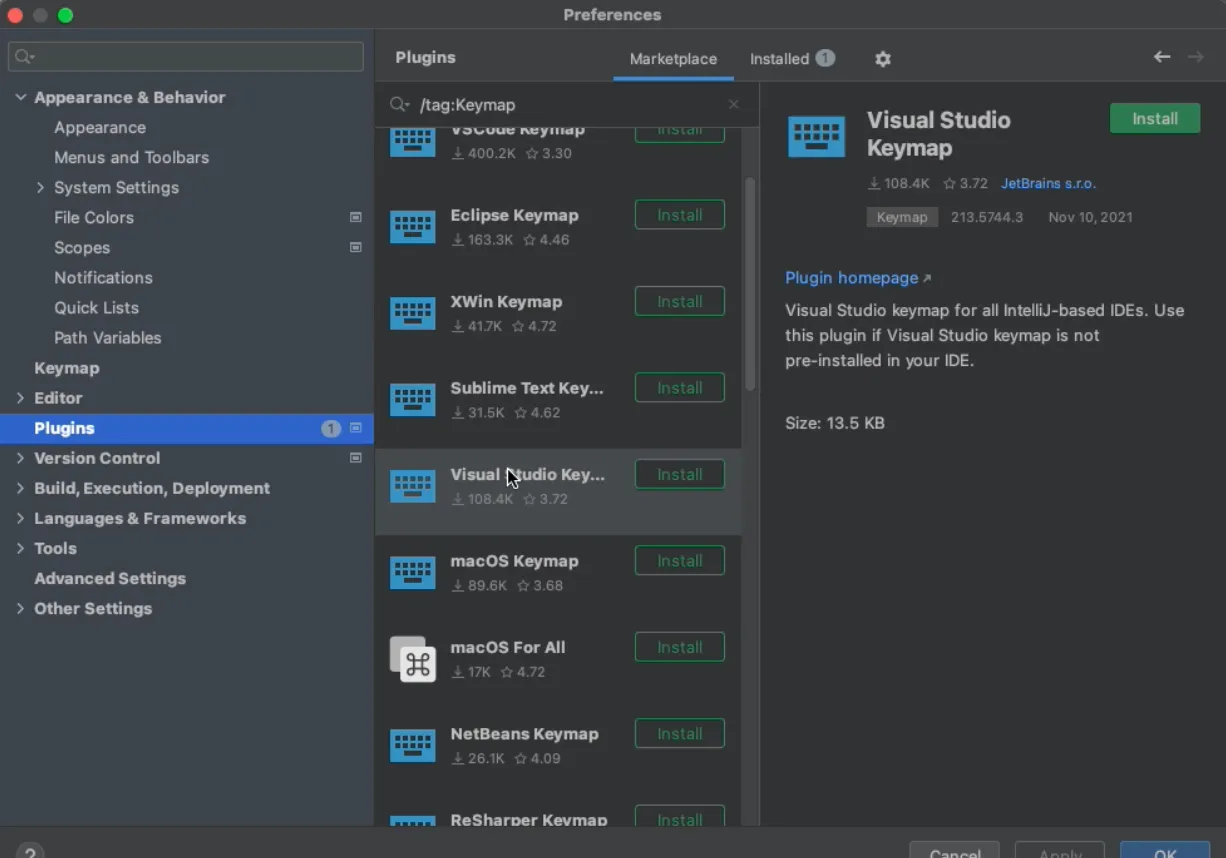Click the back navigation arrow
This screenshot has width=1226, height=858.
click(x=1161, y=57)
